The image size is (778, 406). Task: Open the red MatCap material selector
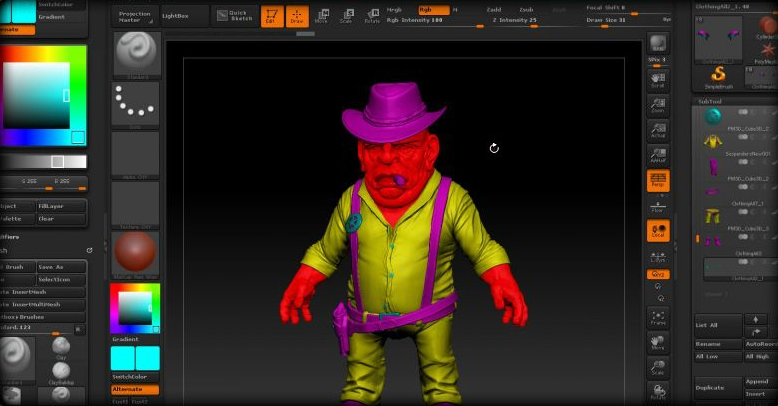tap(135, 254)
